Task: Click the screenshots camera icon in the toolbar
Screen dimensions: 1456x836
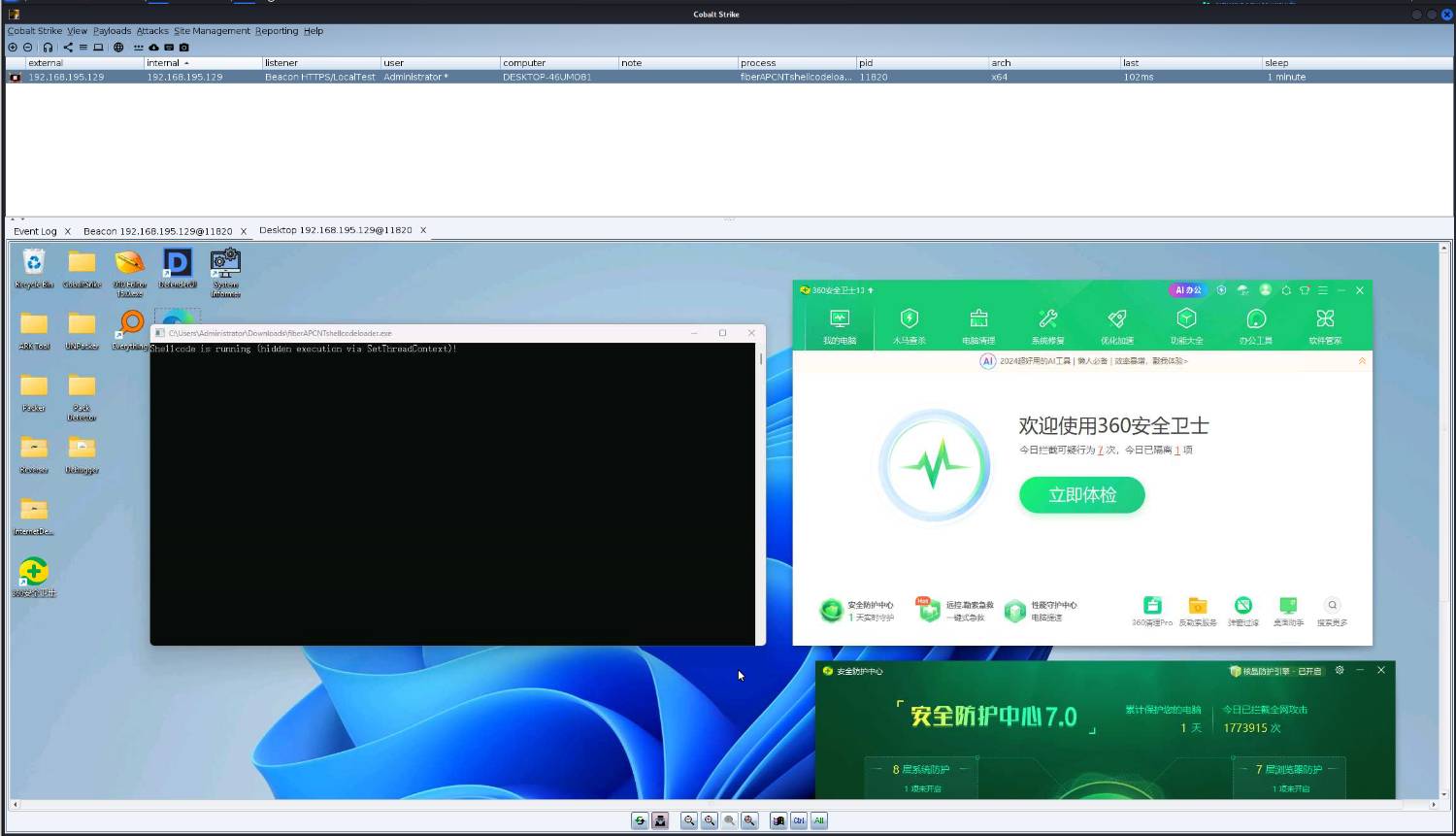Action: (183, 47)
